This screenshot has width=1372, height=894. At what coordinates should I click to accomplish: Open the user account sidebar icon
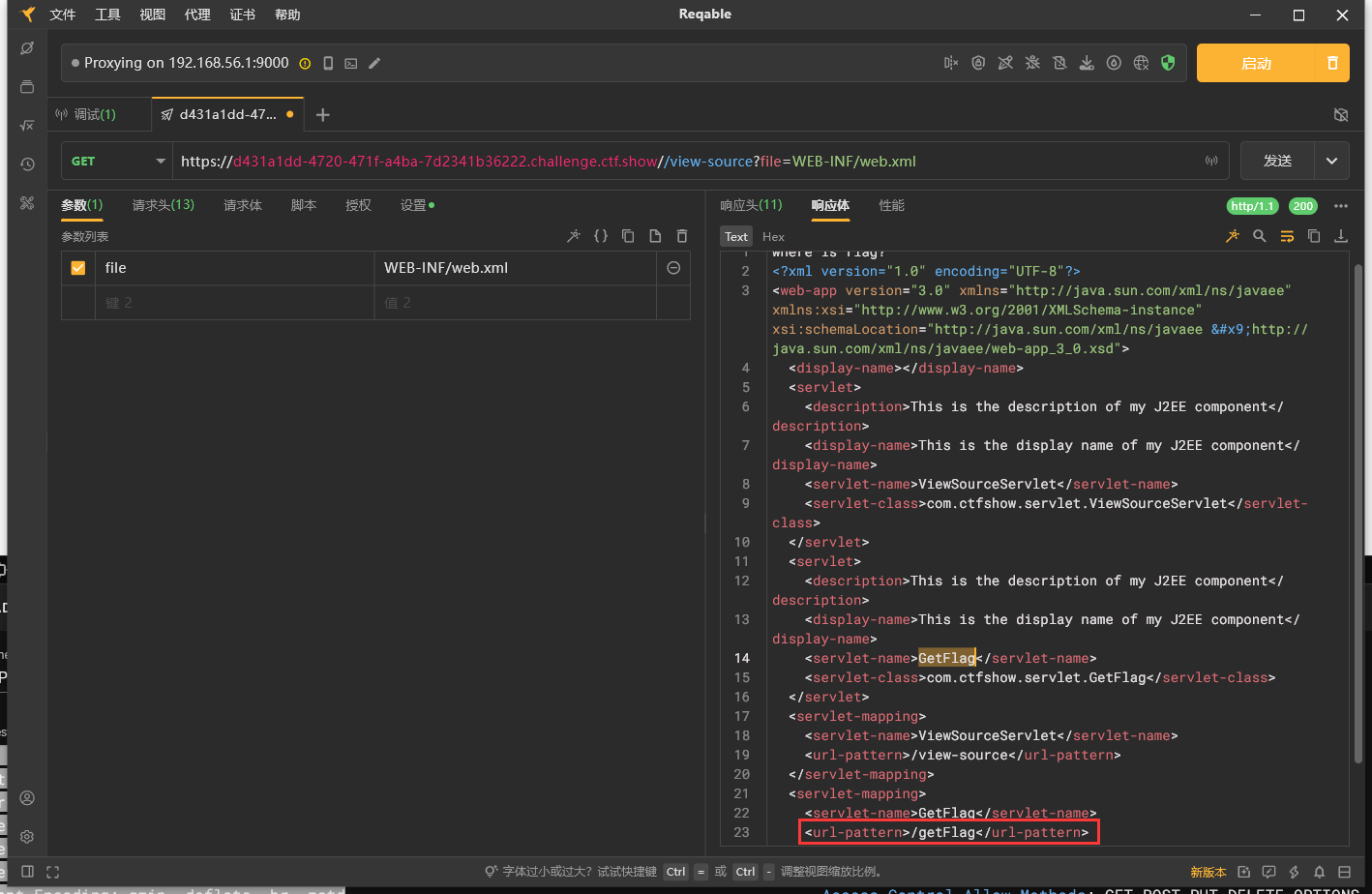[27, 798]
